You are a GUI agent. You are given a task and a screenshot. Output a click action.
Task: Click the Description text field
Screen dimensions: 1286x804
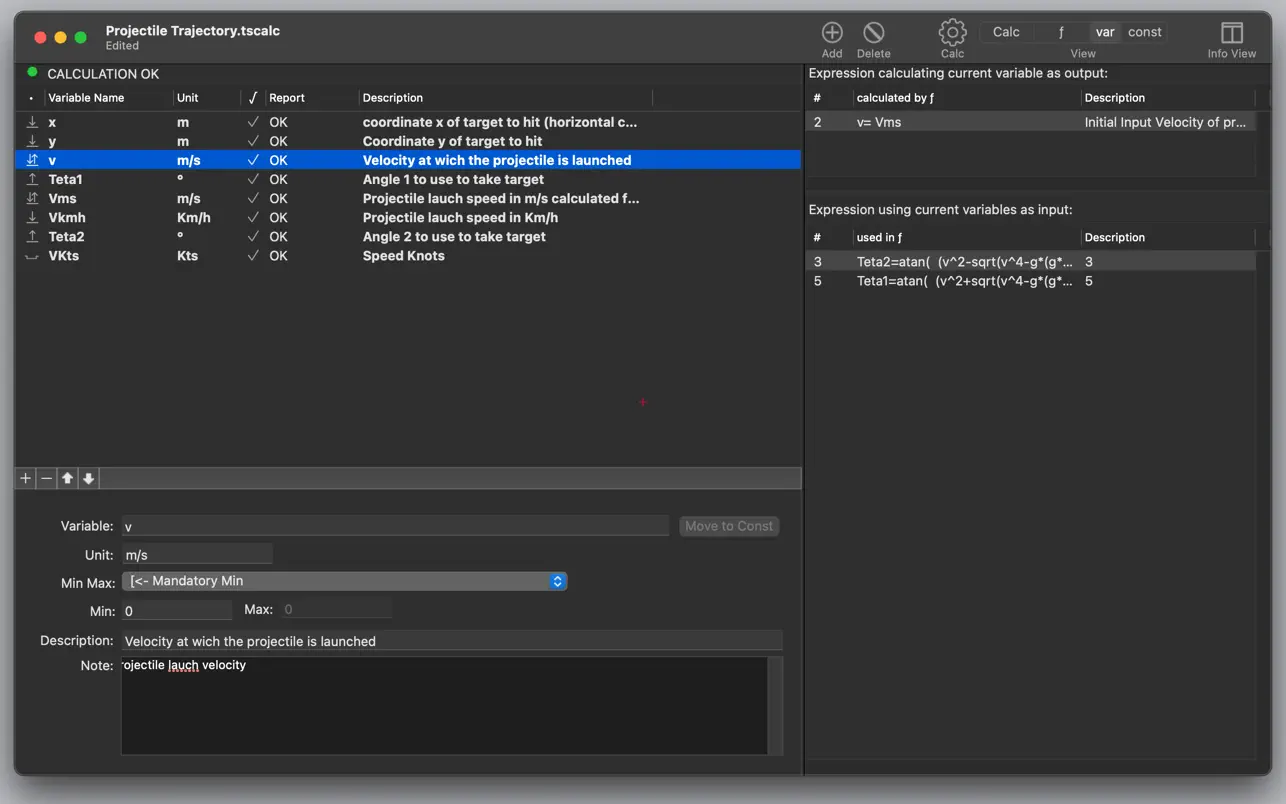[451, 641]
